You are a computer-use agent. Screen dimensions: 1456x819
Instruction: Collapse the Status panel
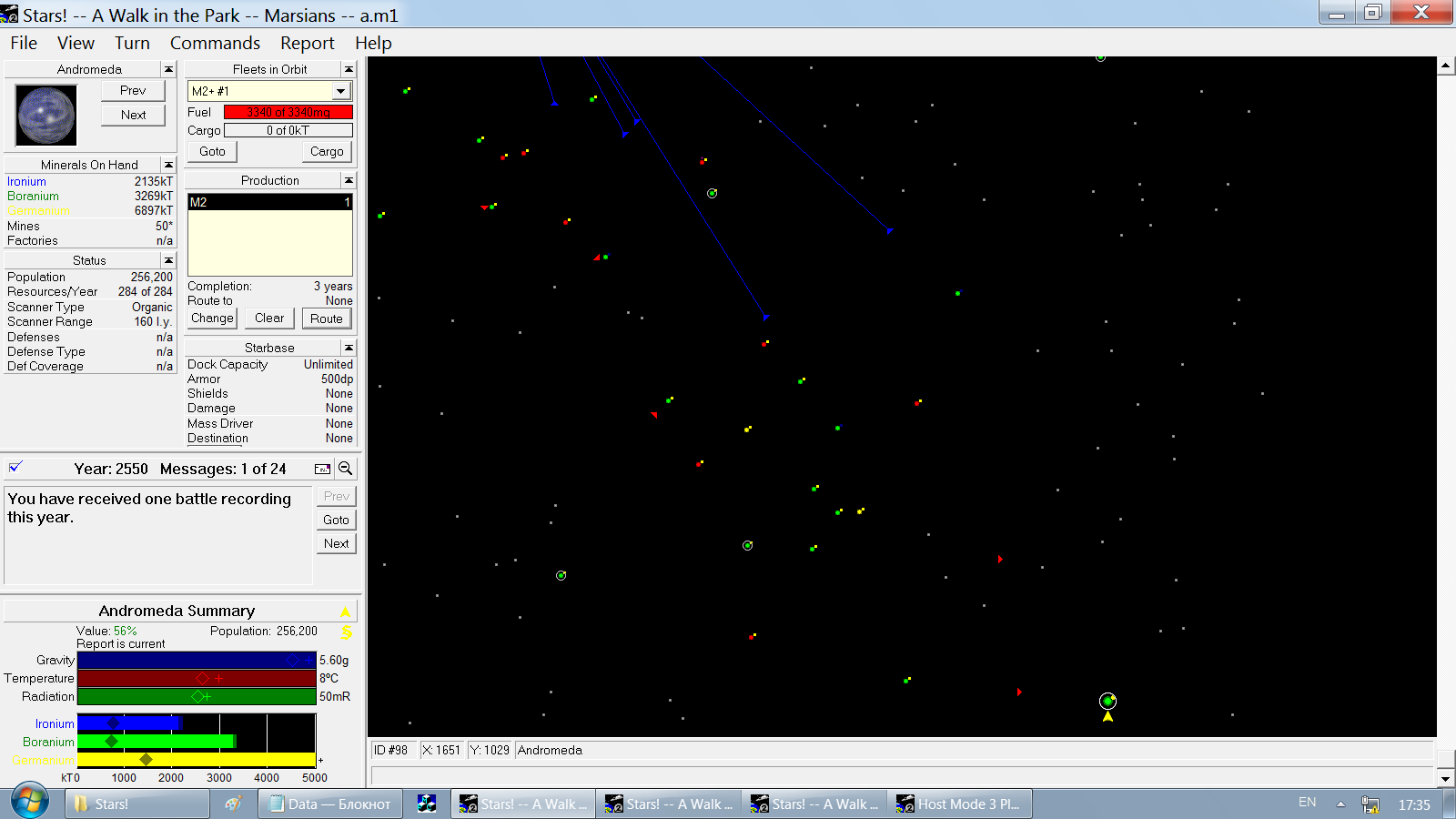click(x=168, y=260)
